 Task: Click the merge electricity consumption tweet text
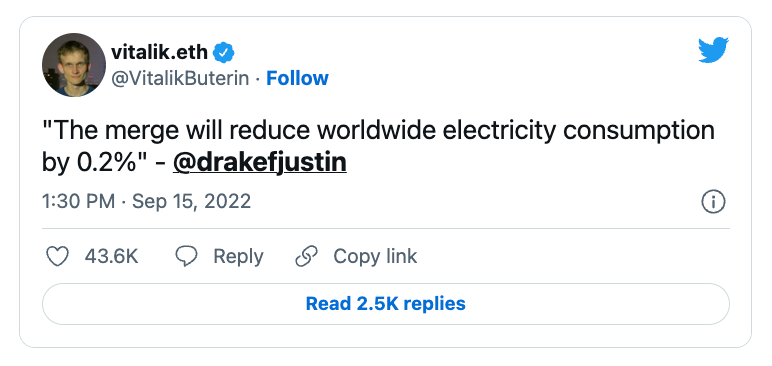(378, 147)
